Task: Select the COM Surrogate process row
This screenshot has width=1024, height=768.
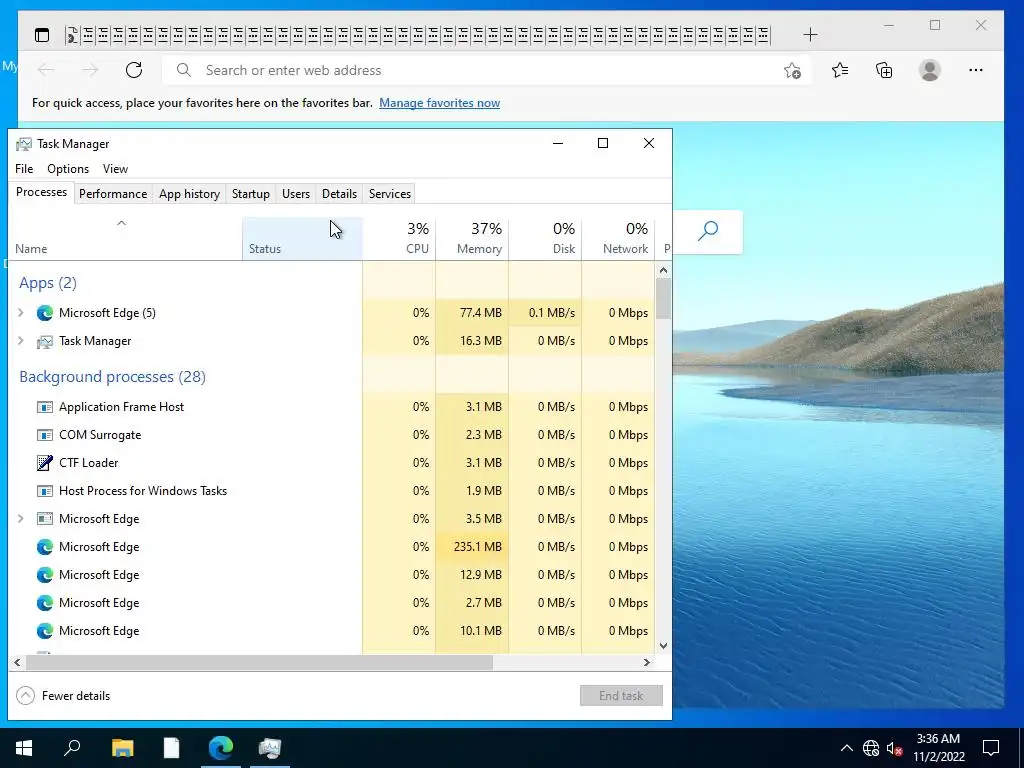Action: point(332,435)
